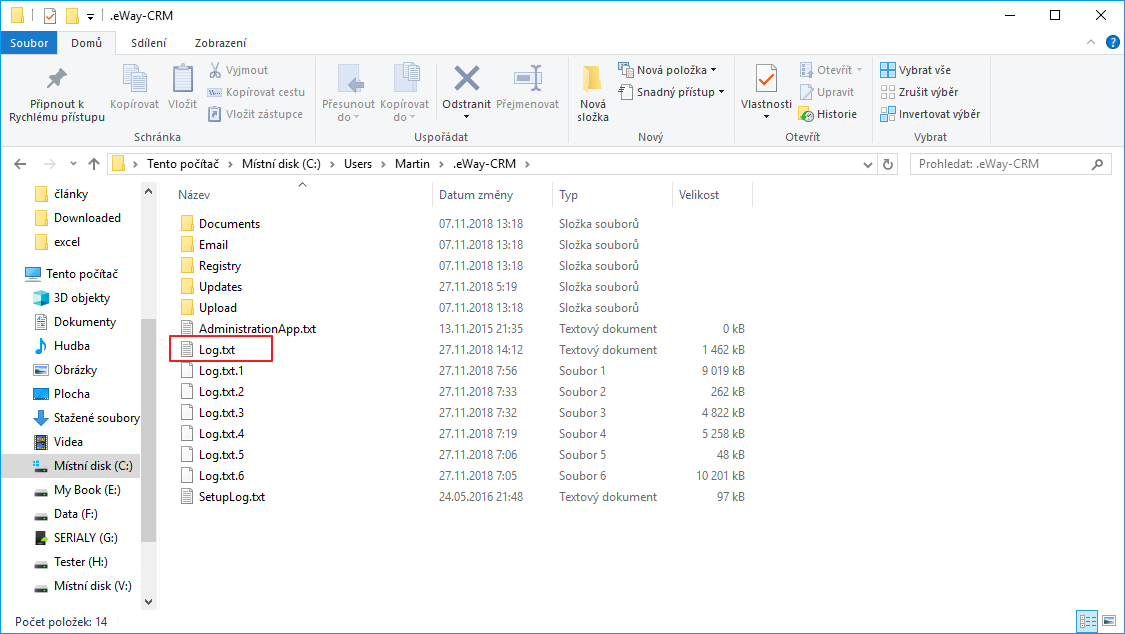This screenshot has width=1125, height=634.
Task: Click Invertovat výběr (Invert selection)
Action: [930, 114]
